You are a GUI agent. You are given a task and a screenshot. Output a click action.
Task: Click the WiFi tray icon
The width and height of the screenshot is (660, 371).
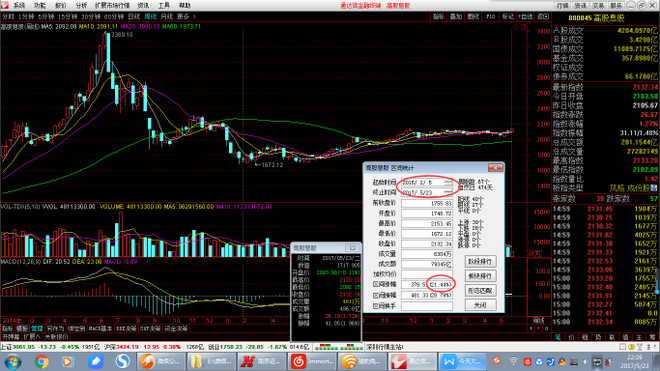click(513, 361)
